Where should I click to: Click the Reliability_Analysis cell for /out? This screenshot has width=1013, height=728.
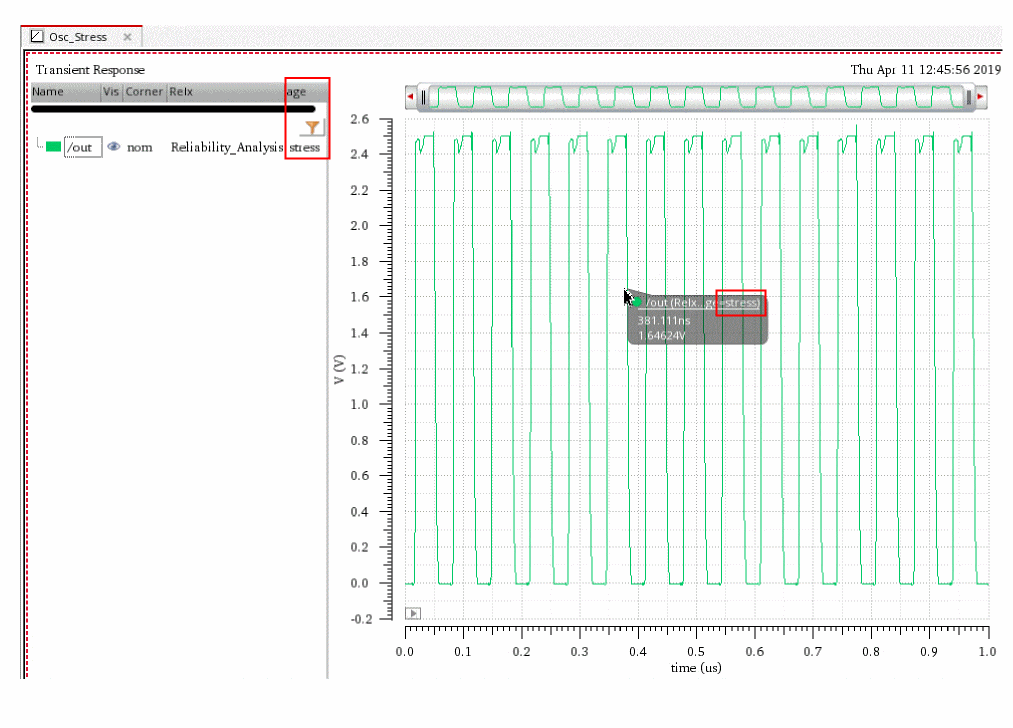pyautogui.click(x=227, y=148)
